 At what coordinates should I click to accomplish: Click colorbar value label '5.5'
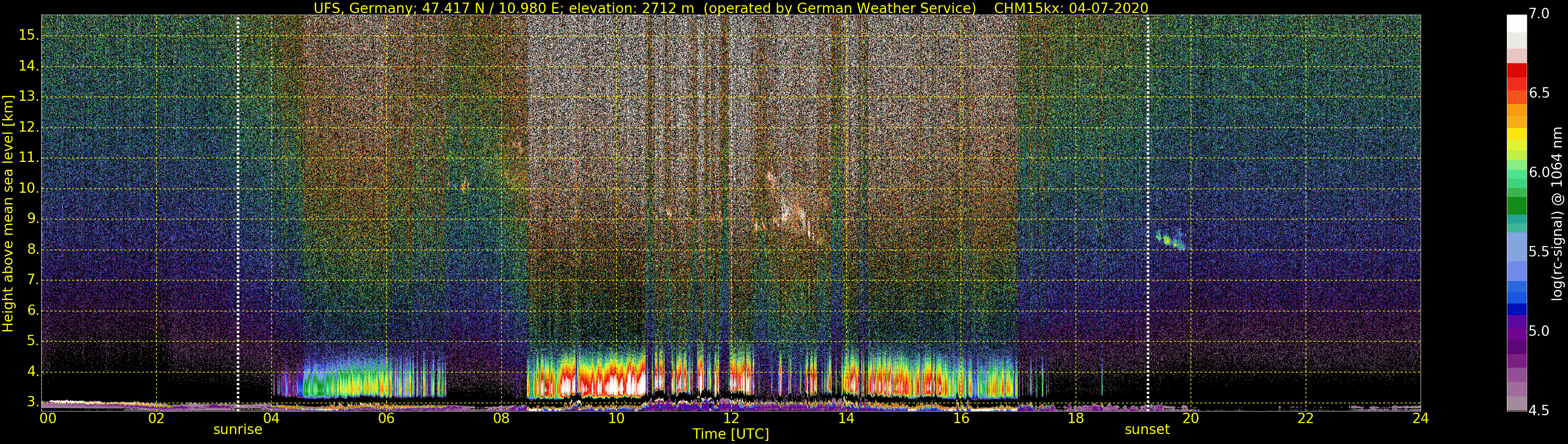[x=1539, y=252]
